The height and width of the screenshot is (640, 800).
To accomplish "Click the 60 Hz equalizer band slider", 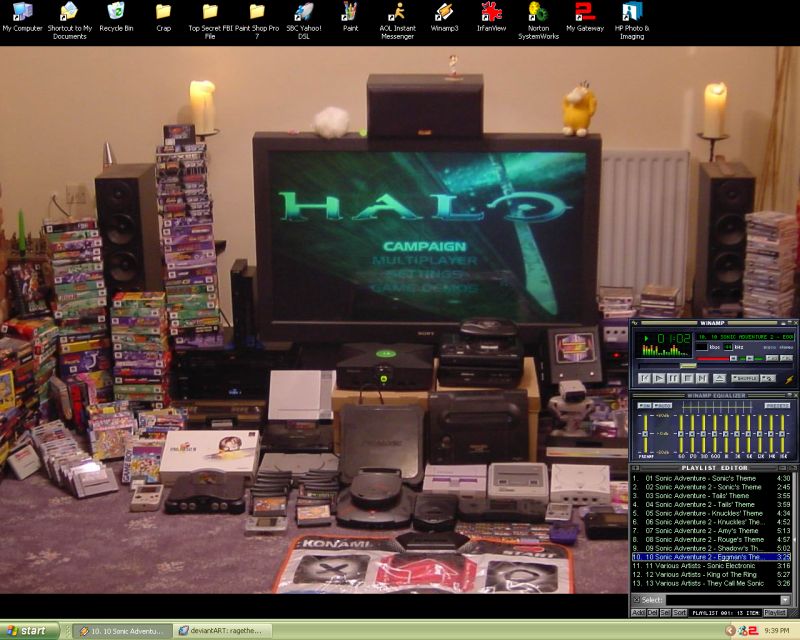I will pyautogui.click(x=681, y=434).
